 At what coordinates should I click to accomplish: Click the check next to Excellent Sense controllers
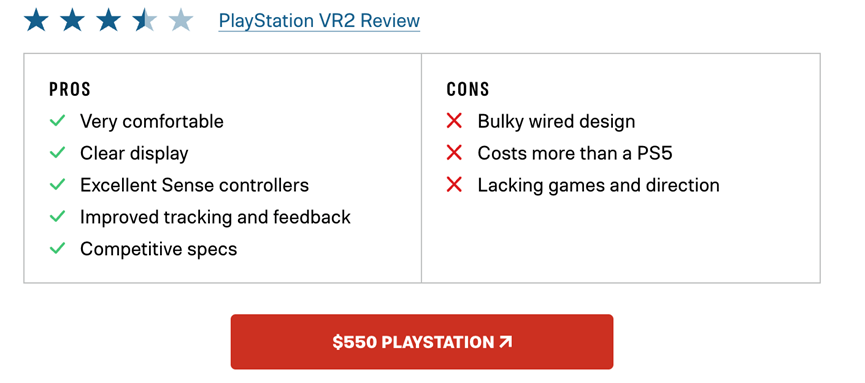[x=57, y=184]
